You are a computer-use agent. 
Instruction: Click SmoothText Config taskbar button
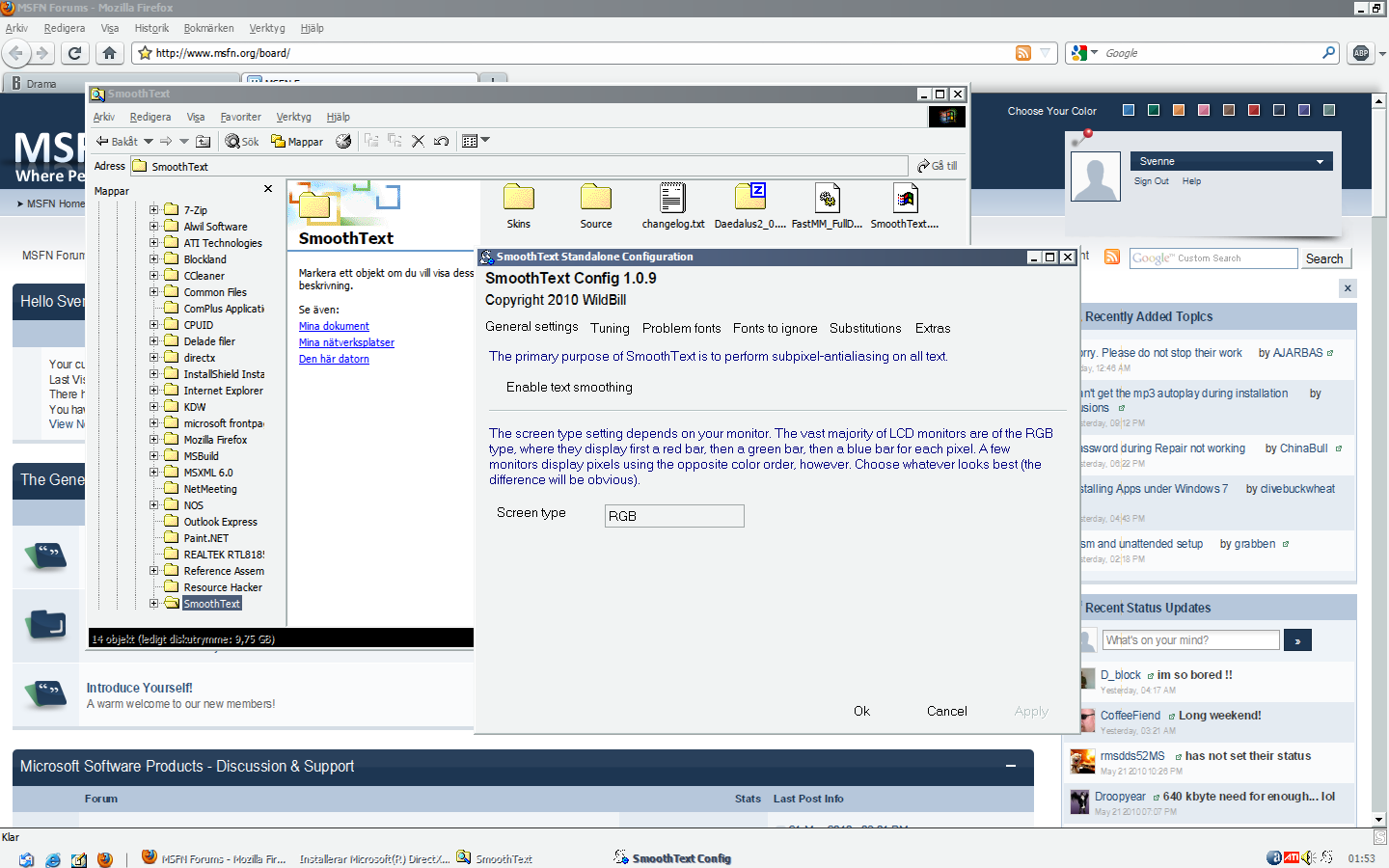pyautogui.click(x=673, y=857)
